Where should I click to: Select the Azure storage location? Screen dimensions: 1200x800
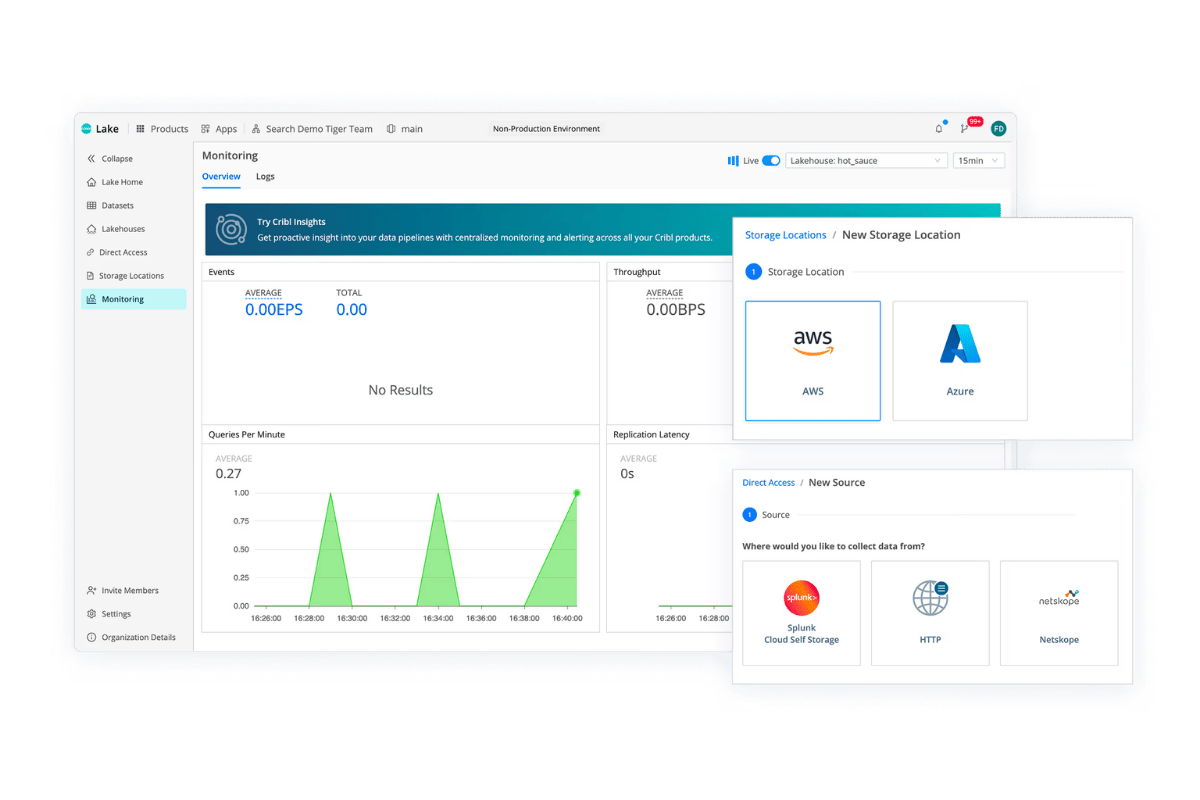click(x=960, y=361)
